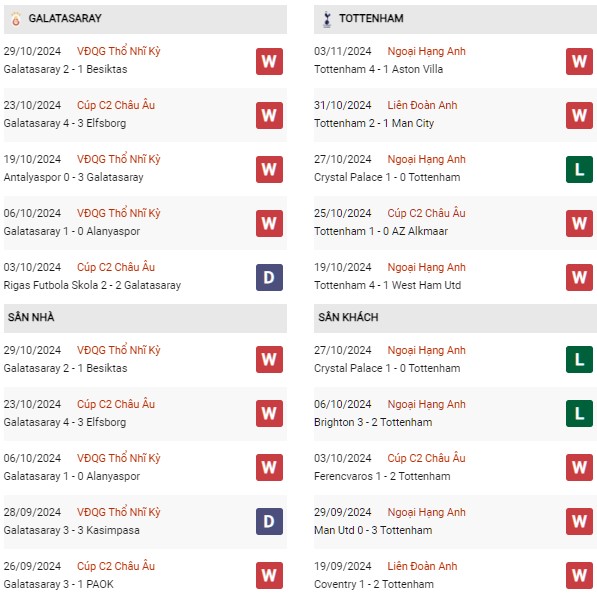
Task: Click the D badge for Galatasaray 3-3 Kasimpasa
Action: click(269, 521)
